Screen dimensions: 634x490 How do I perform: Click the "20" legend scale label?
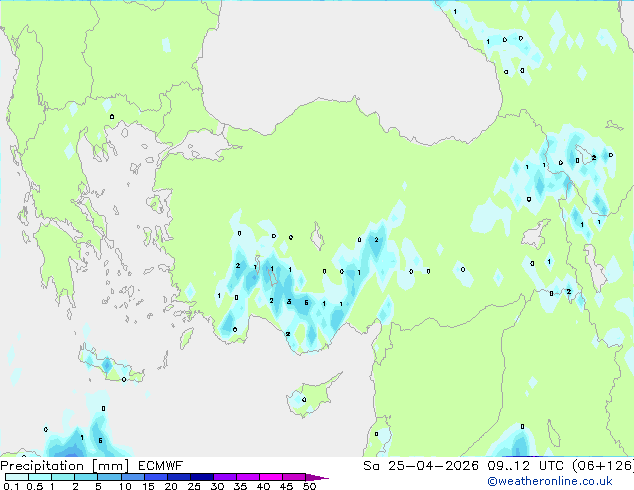tap(171, 486)
